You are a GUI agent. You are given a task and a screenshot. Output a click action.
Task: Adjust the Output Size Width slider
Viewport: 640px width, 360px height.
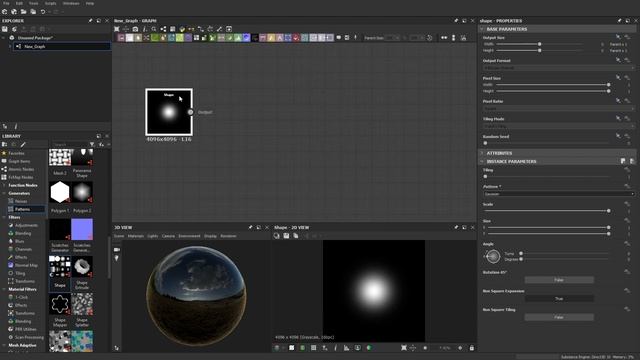[x=540, y=44]
